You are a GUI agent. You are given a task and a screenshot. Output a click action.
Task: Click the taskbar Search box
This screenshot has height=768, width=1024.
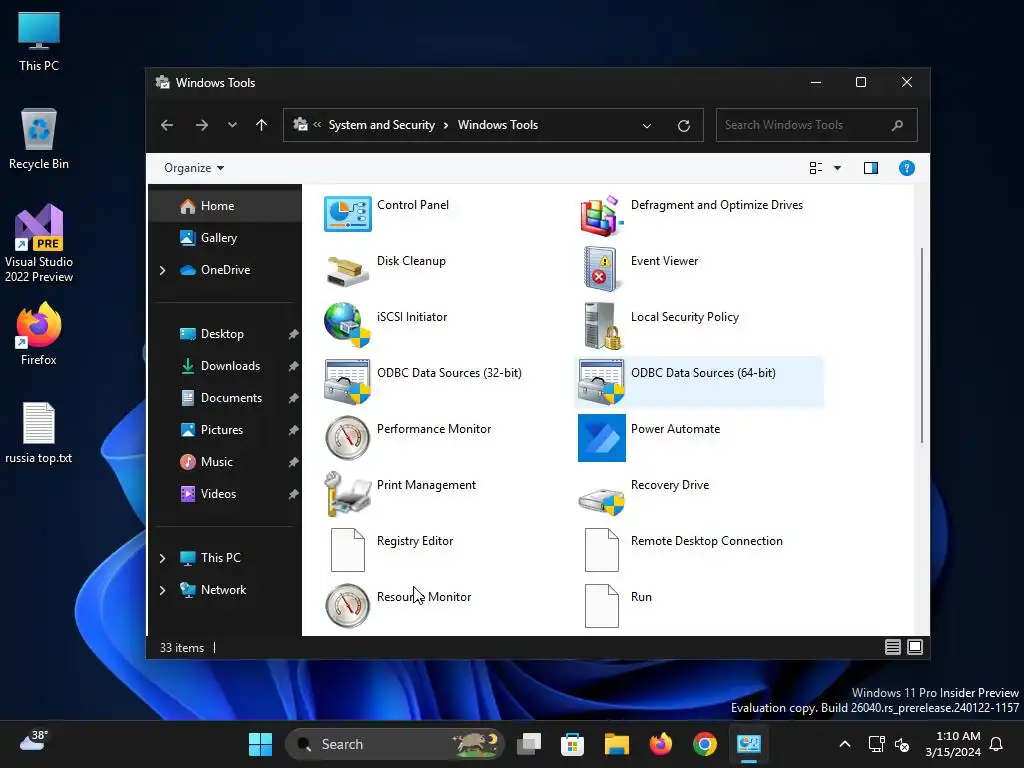coord(395,744)
